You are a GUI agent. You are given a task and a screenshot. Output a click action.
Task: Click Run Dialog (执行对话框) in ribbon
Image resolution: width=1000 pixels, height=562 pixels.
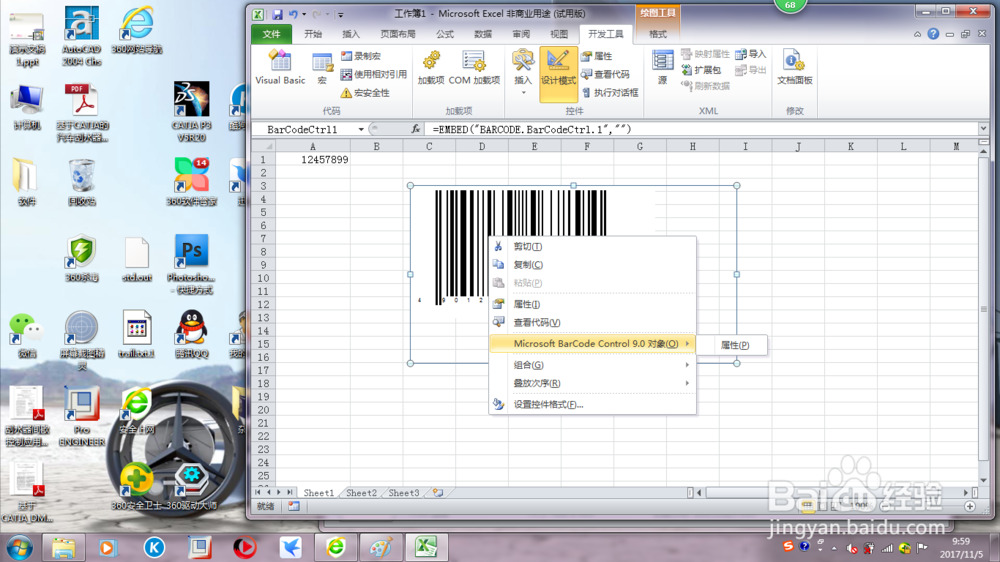point(610,93)
